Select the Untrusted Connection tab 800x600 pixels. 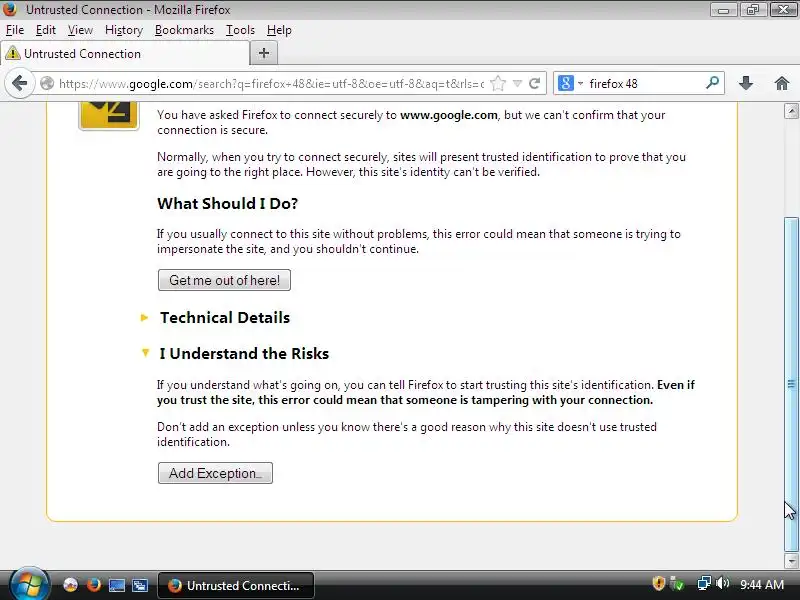tap(126, 53)
